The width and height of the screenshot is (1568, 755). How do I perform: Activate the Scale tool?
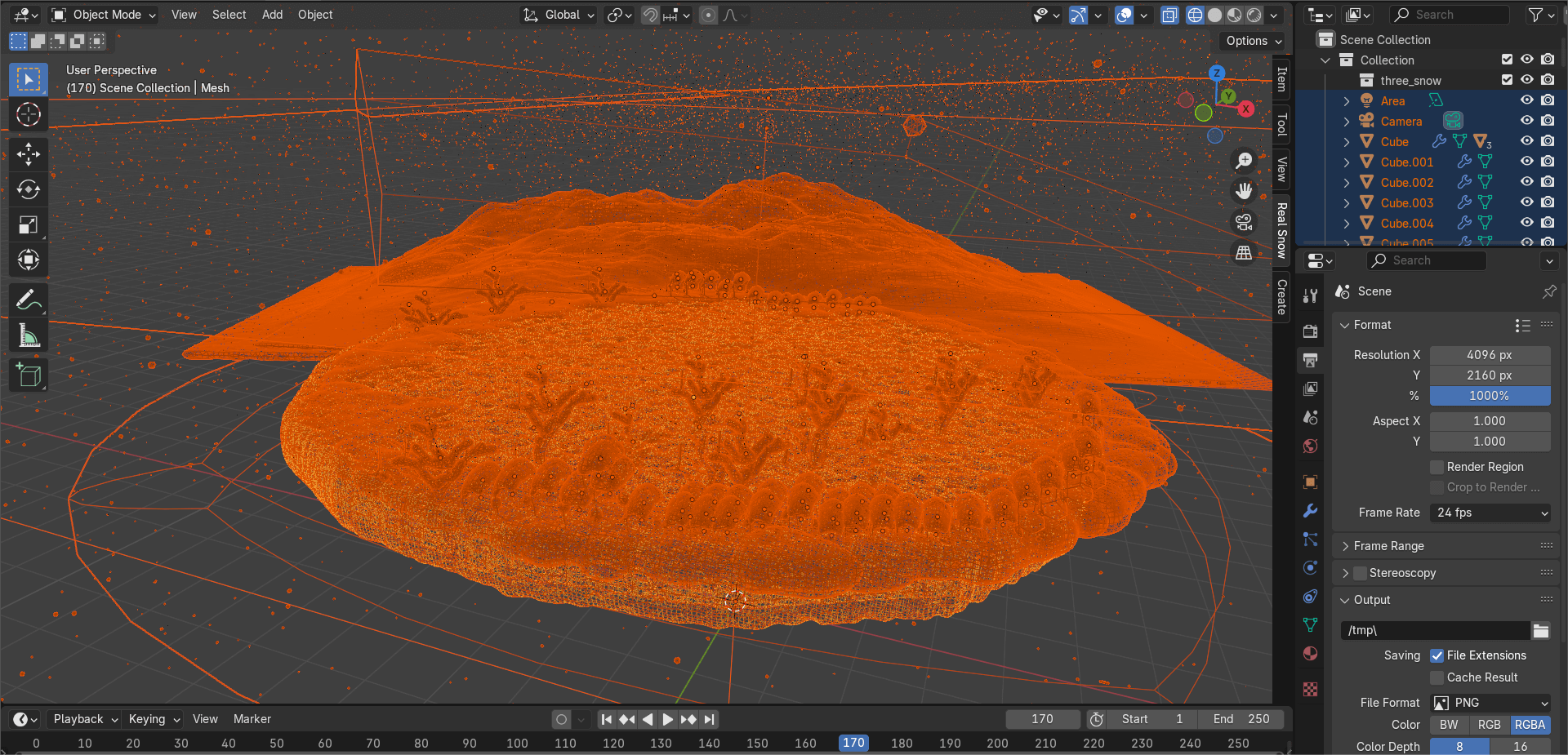29,224
